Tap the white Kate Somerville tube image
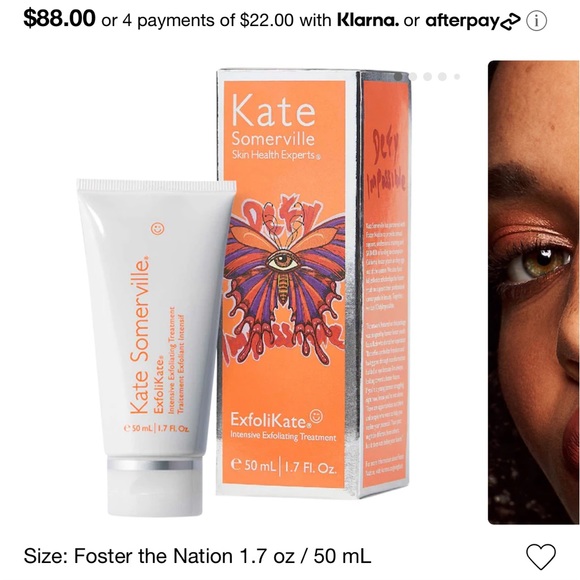The image size is (580, 580). tap(156, 348)
